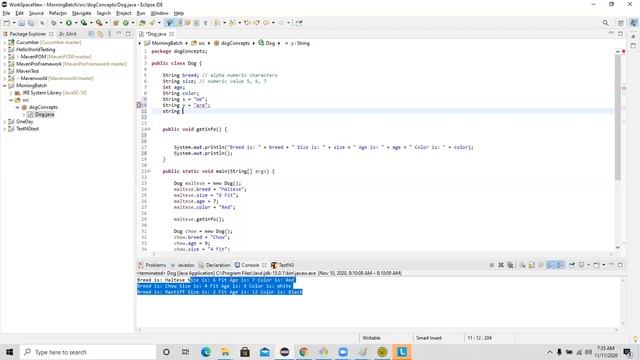The width and height of the screenshot is (640, 360).
Task: Click the Debug toolbar icon
Action: [53, 23]
